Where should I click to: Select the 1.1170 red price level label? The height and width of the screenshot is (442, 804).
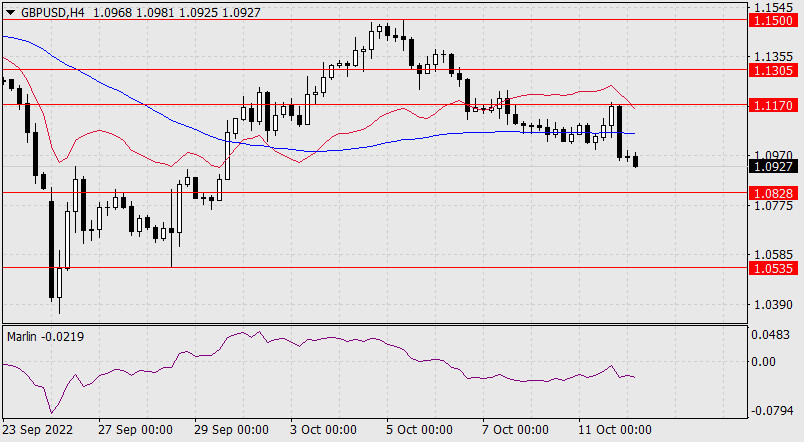coord(774,106)
